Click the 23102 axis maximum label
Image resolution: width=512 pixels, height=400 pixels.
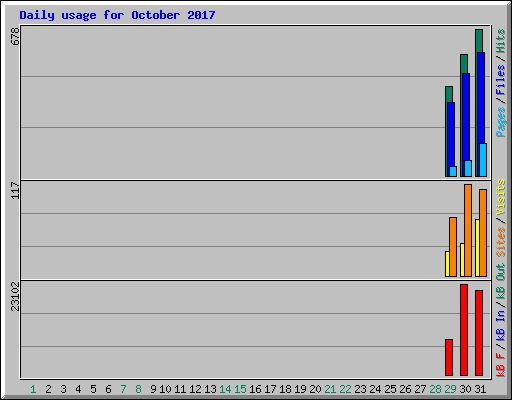[x=15, y=296]
